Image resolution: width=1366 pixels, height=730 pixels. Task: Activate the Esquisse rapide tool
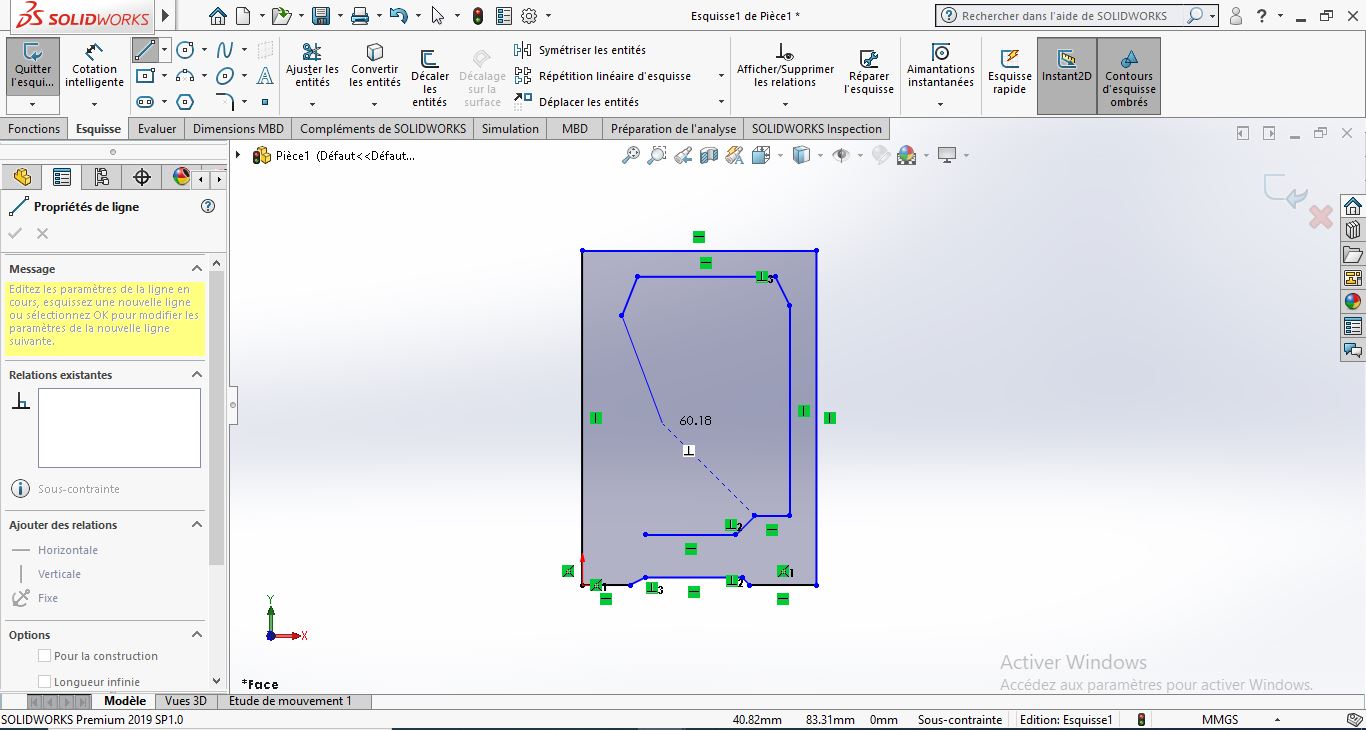(1009, 70)
